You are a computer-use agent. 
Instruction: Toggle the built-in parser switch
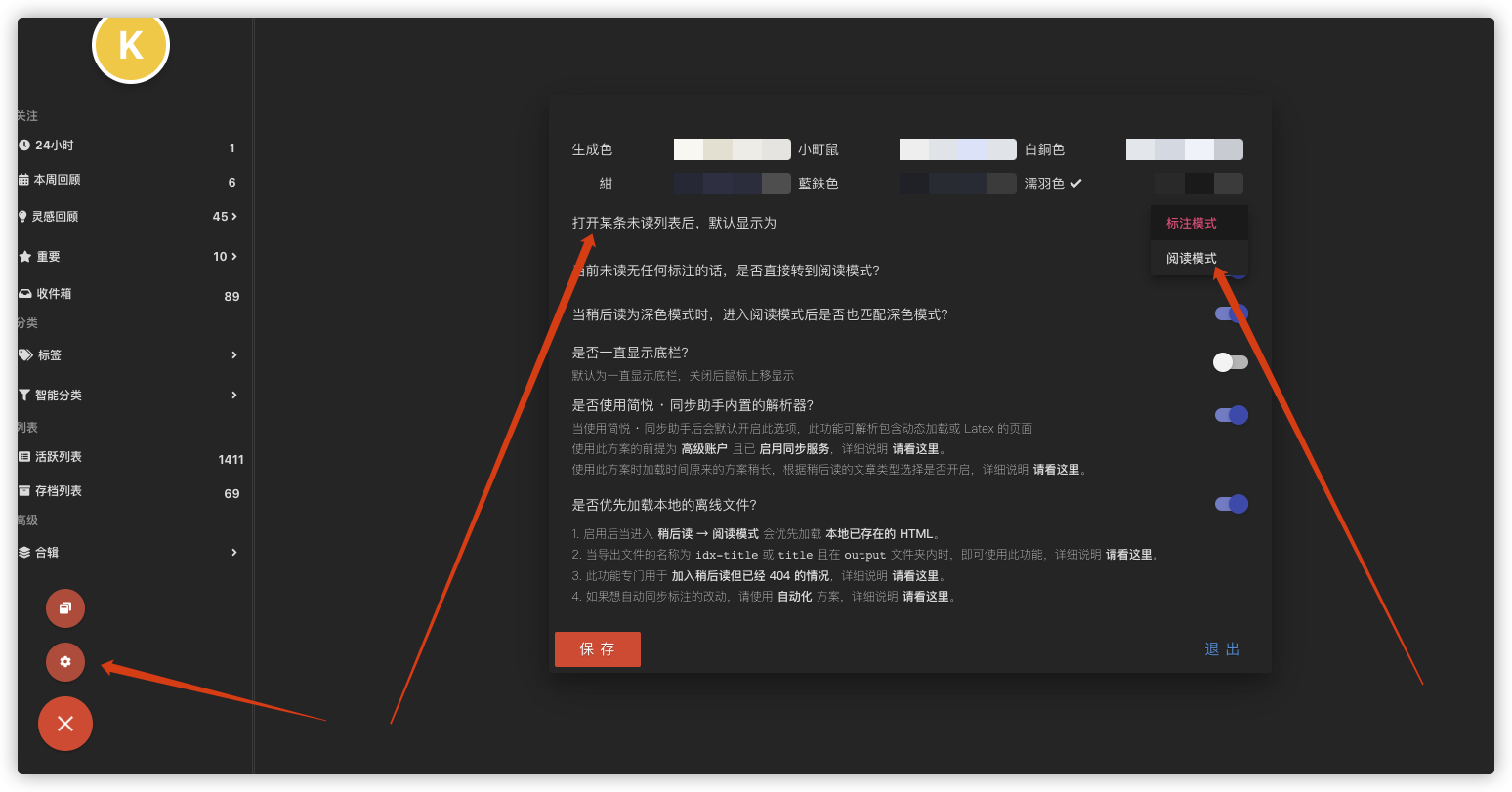(x=1231, y=415)
